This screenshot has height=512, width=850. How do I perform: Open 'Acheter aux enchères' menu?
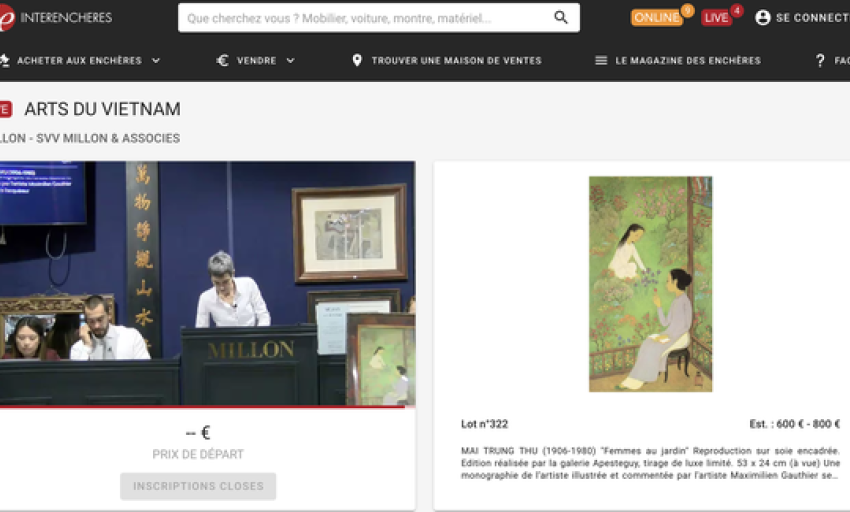pyautogui.click(x=79, y=60)
